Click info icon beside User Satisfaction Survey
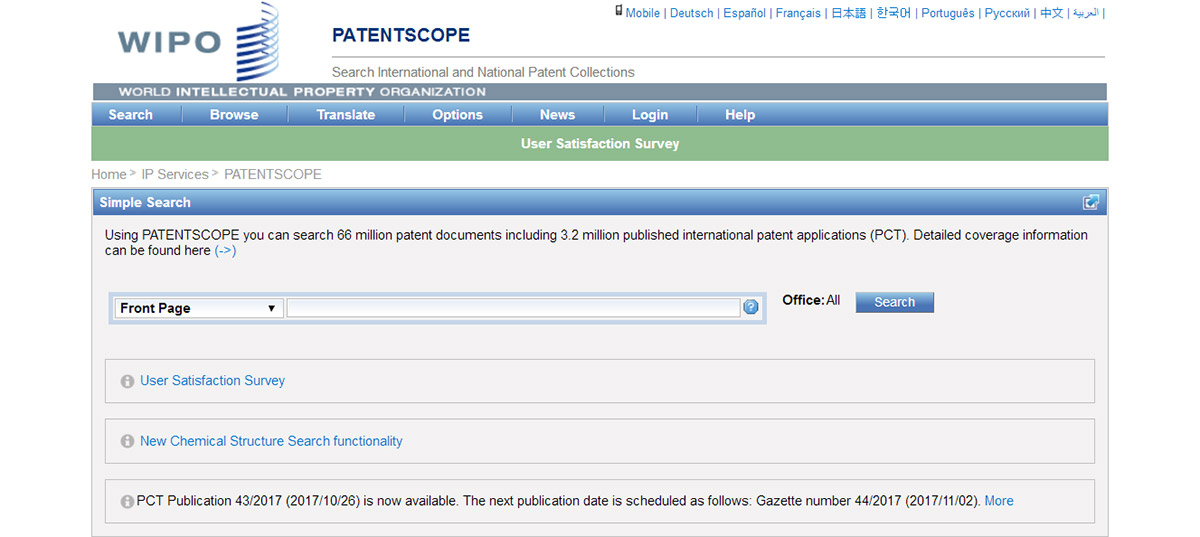This screenshot has width=1200, height=537. pos(127,381)
